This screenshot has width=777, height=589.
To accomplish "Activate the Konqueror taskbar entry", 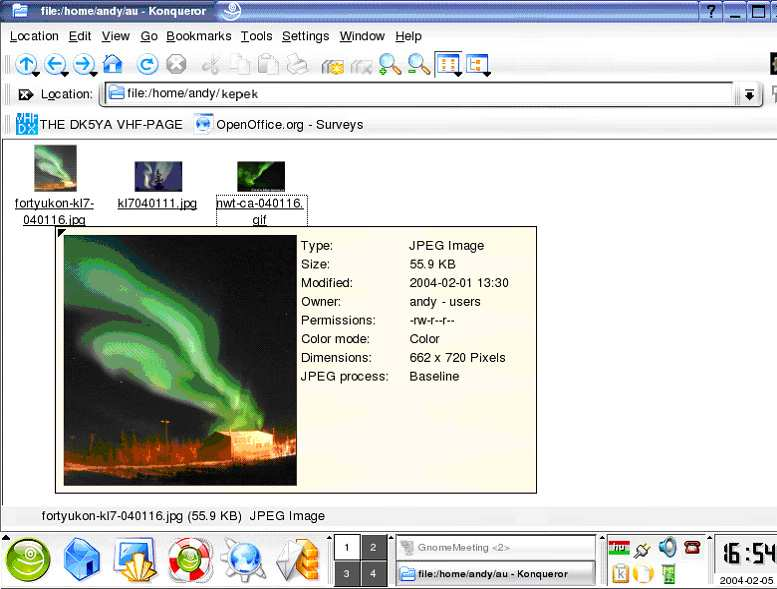I will [x=496, y=574].
